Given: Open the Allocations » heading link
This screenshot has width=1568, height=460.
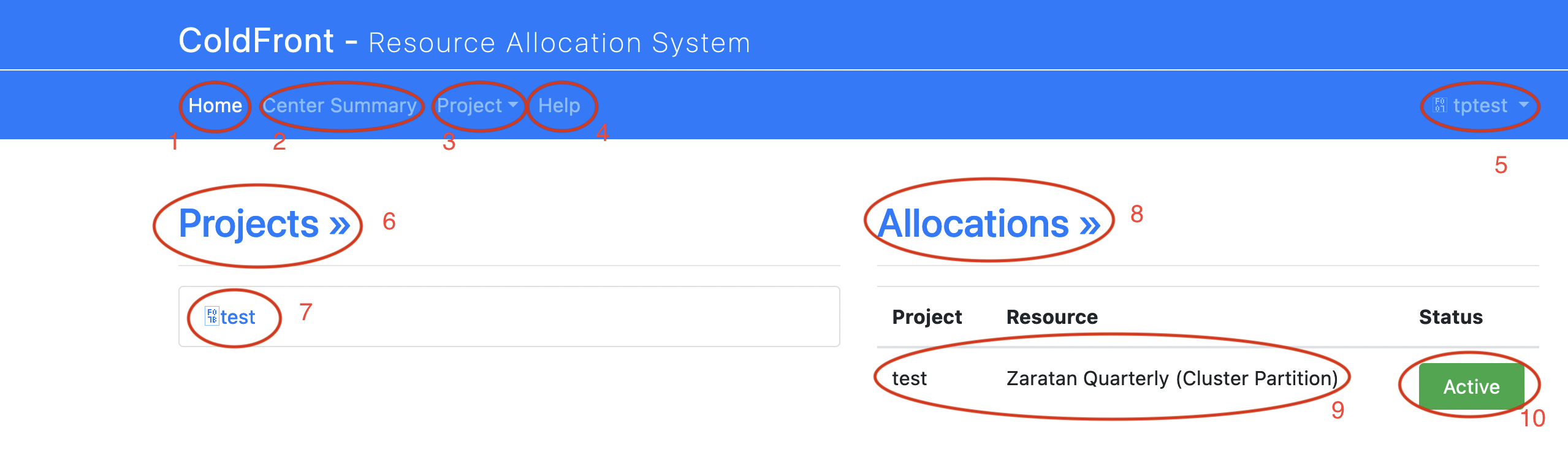Looking at the screenshot, I should 989,223.
